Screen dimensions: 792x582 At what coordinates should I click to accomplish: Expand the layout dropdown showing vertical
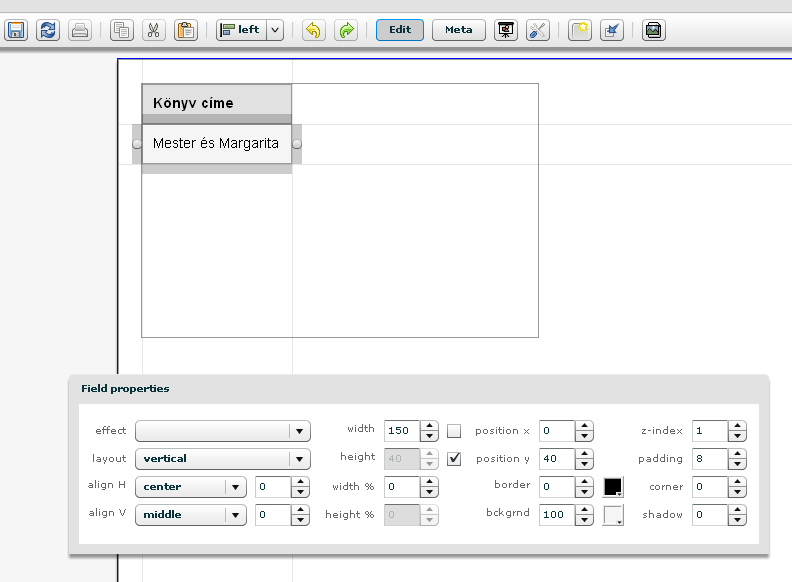pos(298,459)
